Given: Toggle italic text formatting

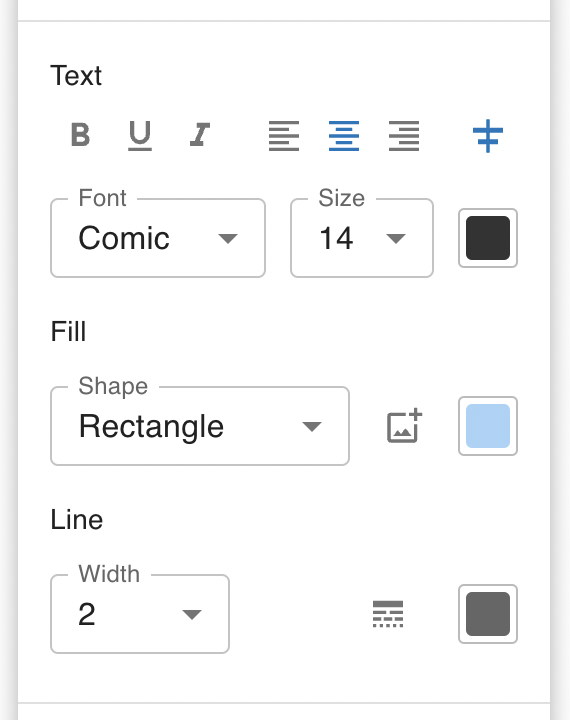Looking at the screenshot, I should [200, 135].
